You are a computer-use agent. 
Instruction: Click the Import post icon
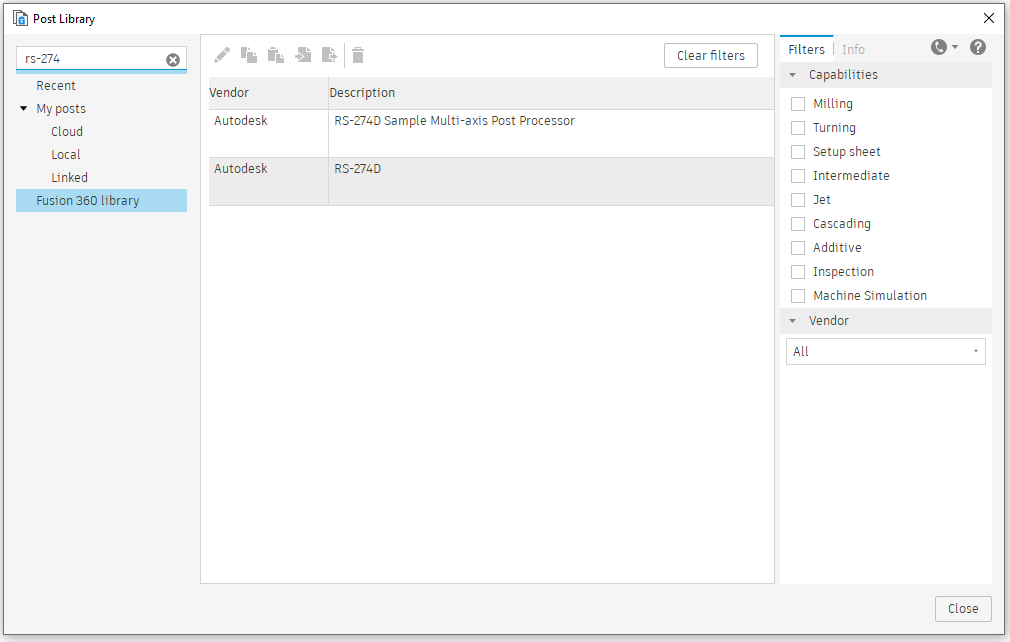(303, 55)
